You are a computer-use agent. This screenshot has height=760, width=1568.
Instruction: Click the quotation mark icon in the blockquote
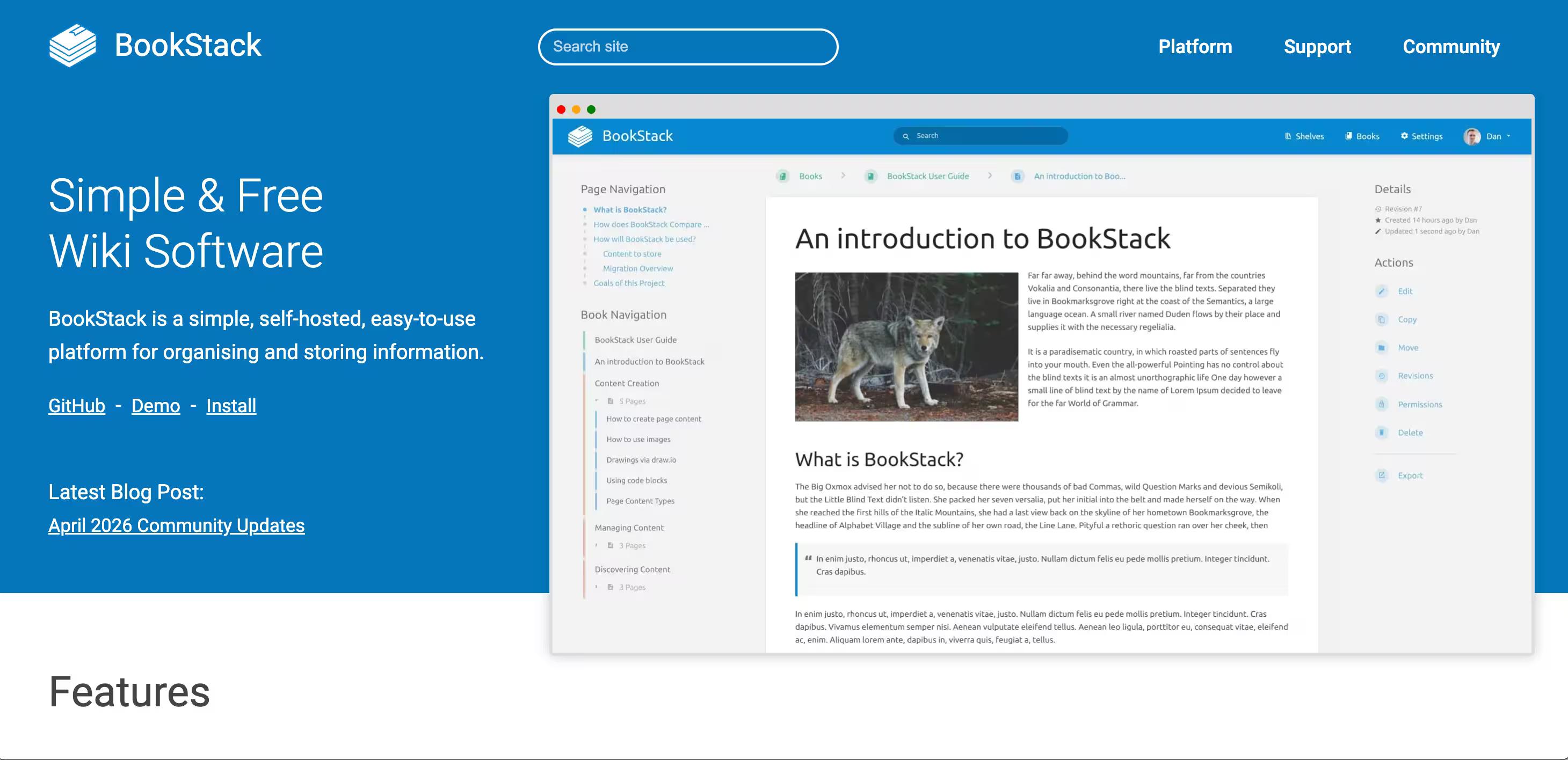tap(808, 558)
